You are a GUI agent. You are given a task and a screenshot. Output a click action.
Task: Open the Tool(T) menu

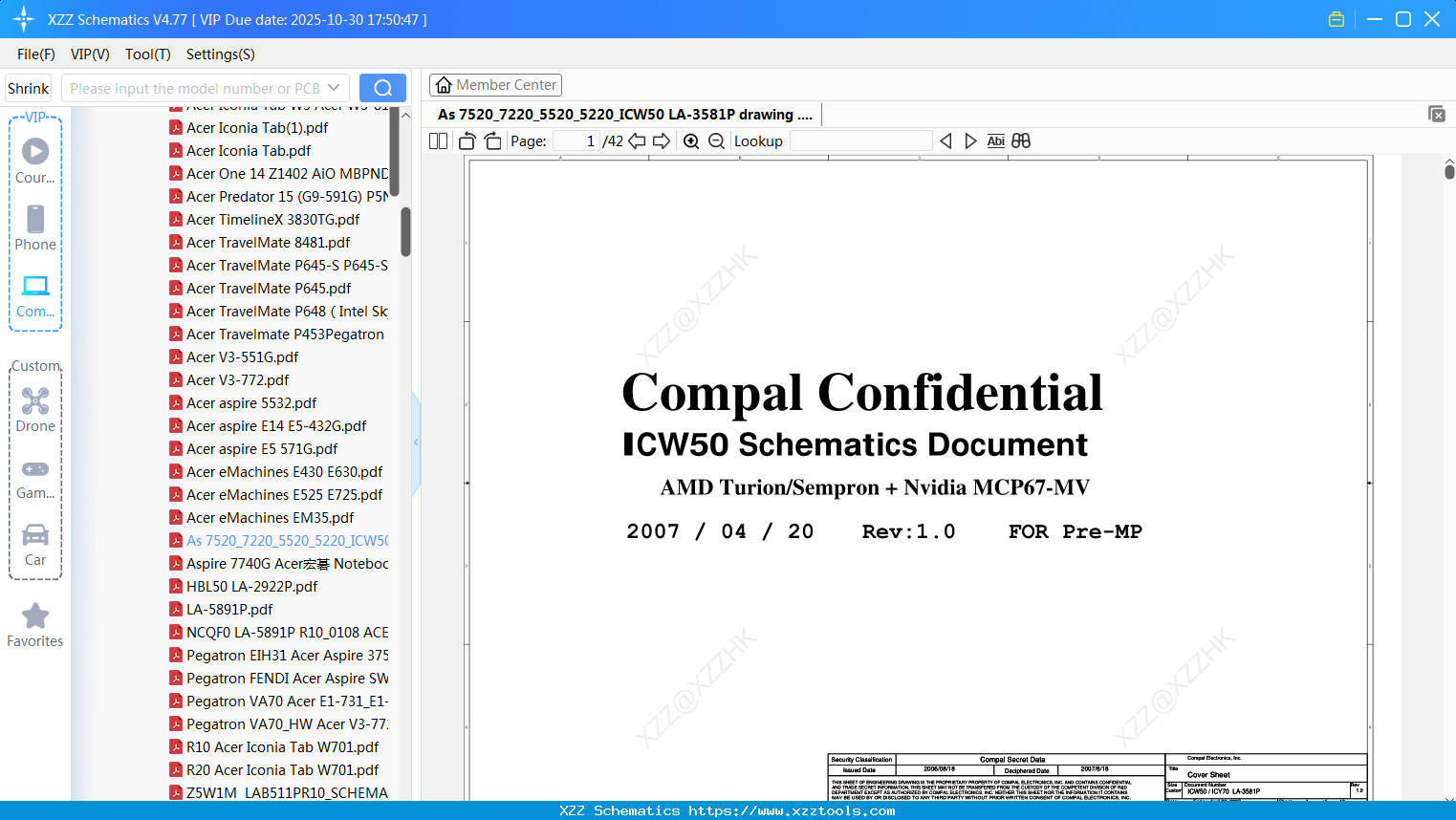coord(148,54)
